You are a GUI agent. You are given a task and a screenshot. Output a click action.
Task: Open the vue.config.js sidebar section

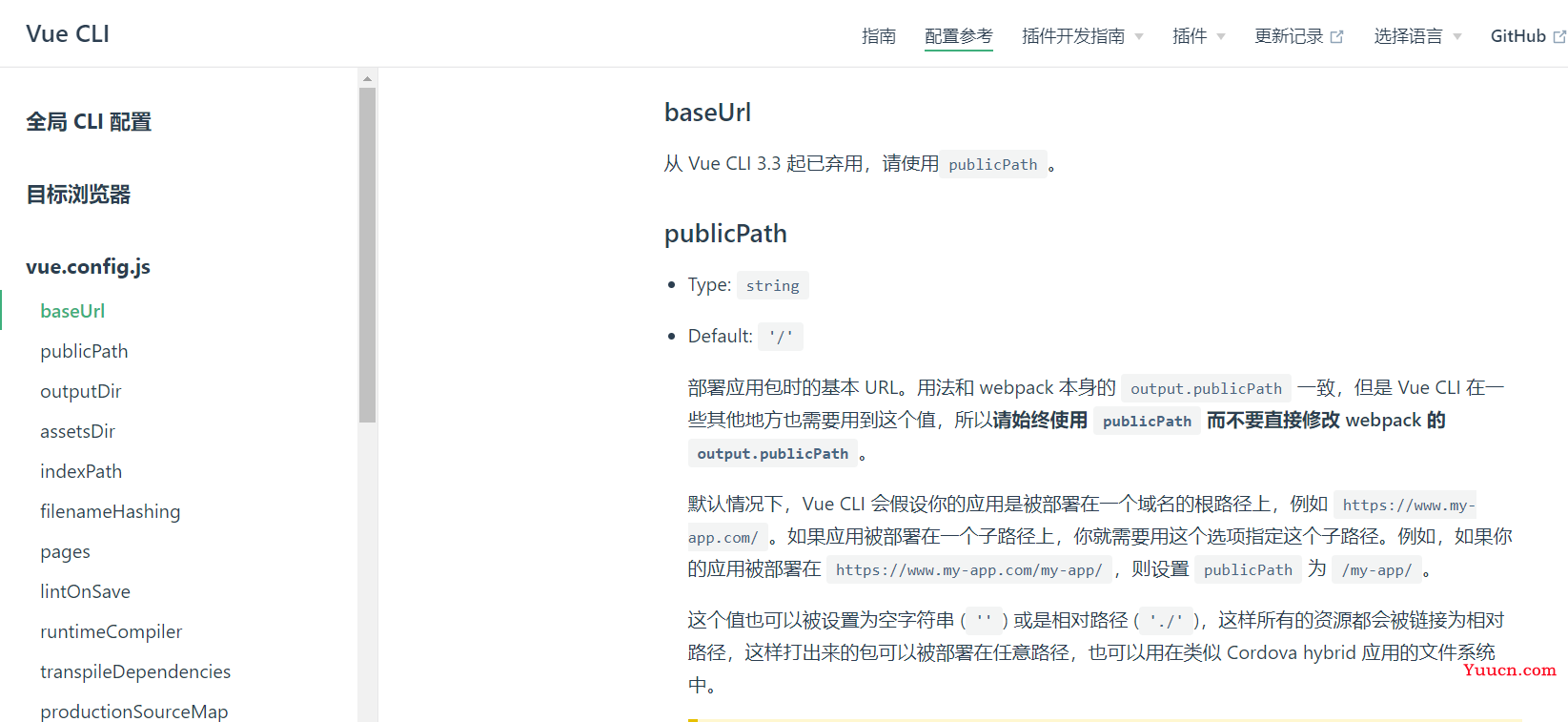point(88,267)
